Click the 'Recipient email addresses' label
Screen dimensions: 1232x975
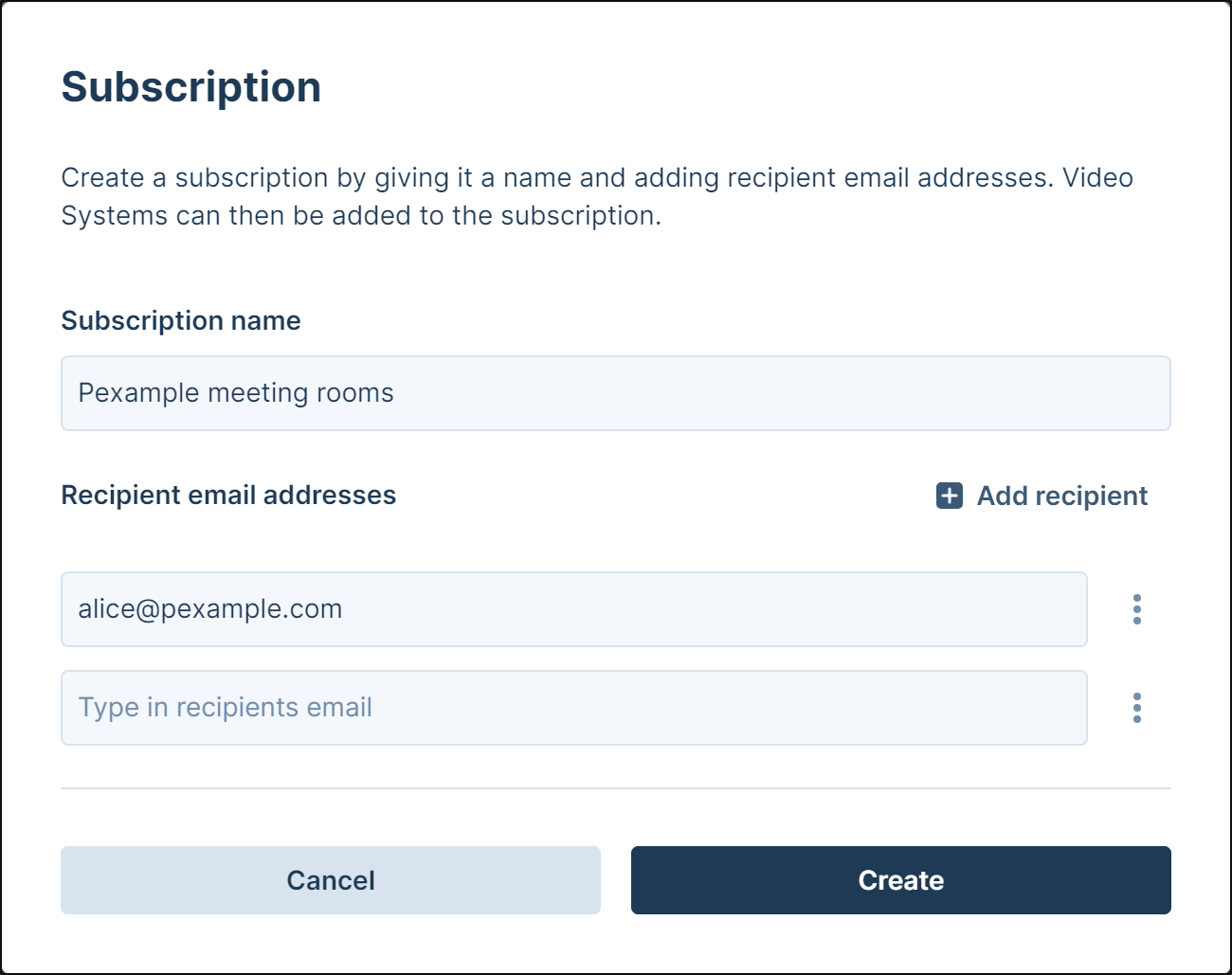[x=228, y=495]
